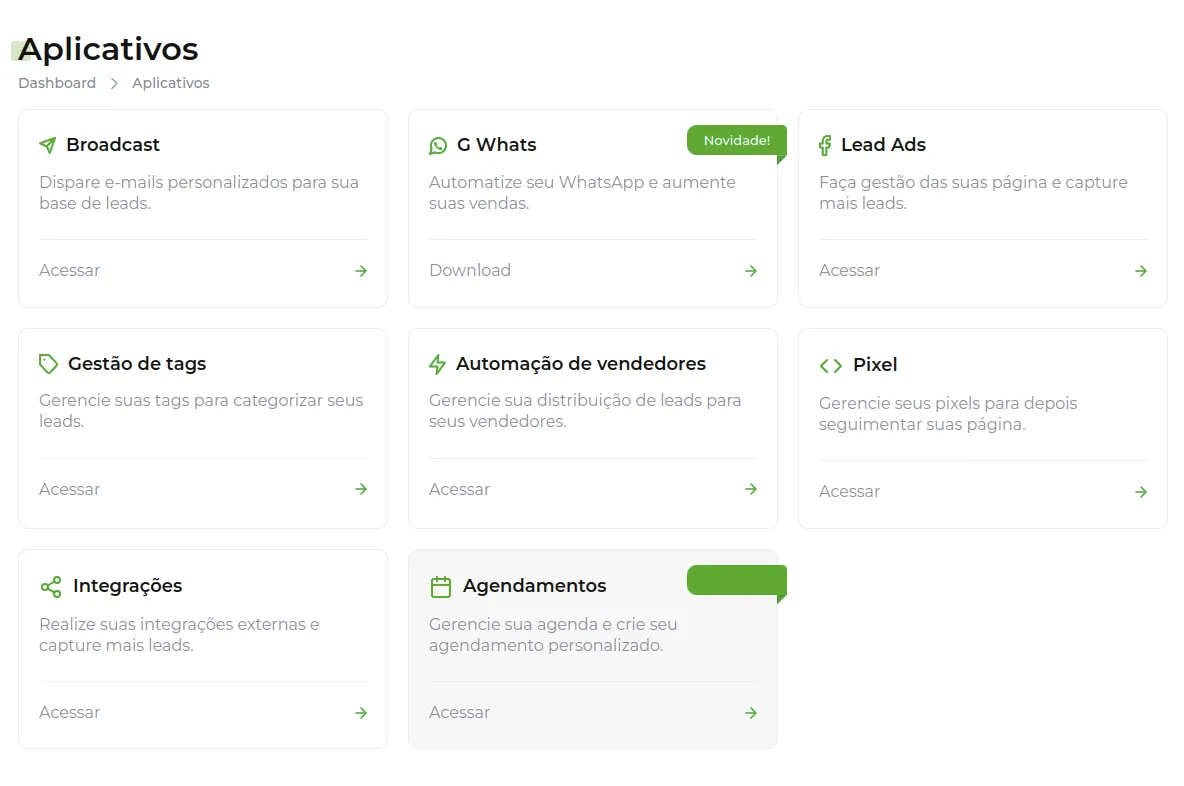Click the arrow icon in Pixel card

[x=1141, y=492]
